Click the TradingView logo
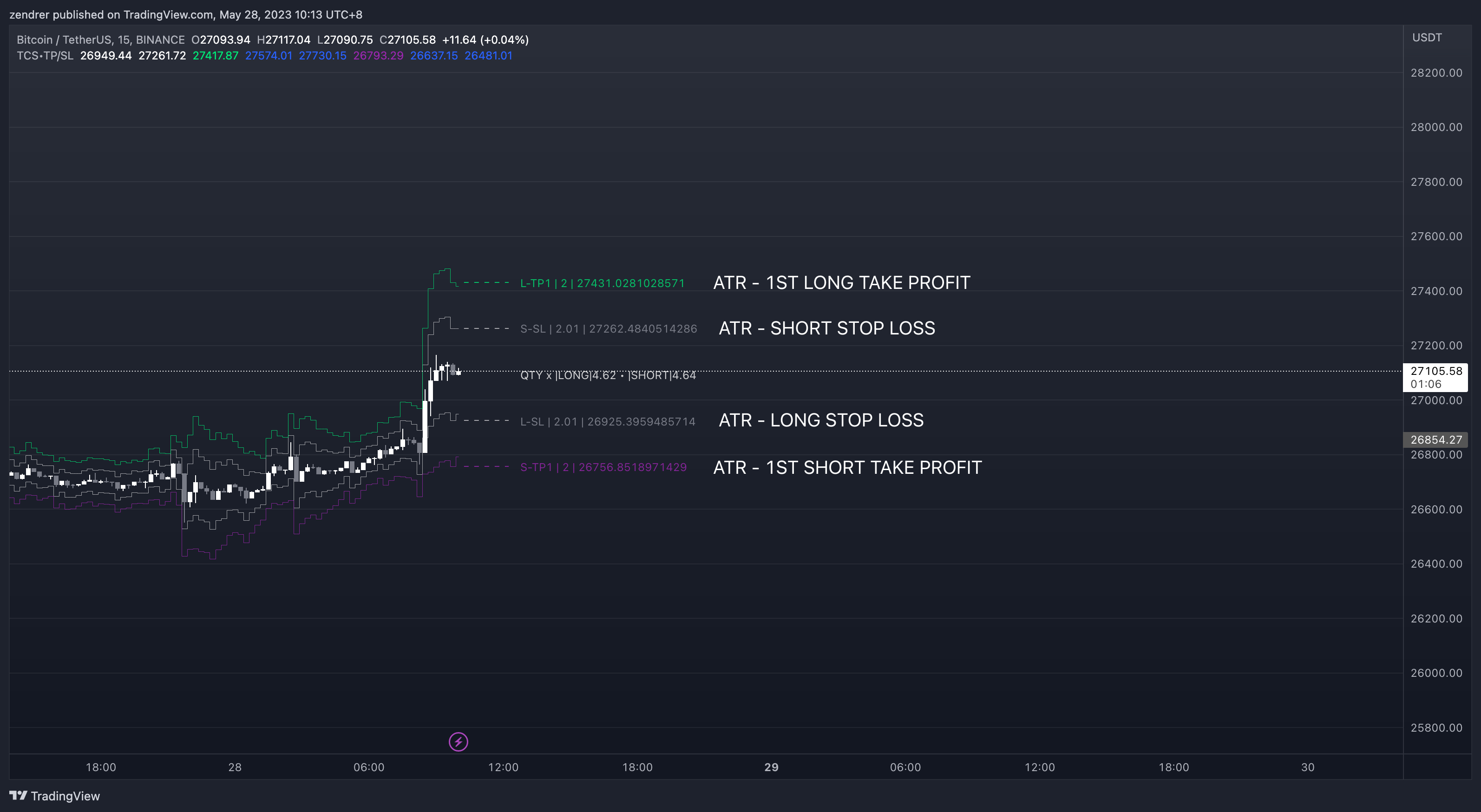 coord(55,796)
